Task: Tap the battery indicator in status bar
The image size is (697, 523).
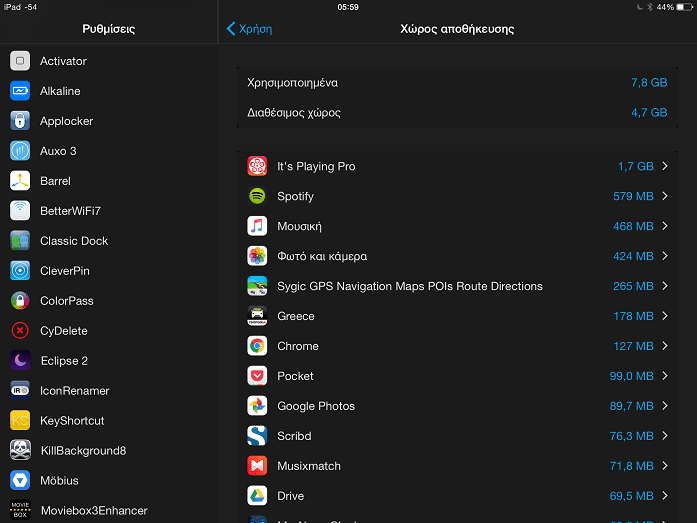Action: [x=684, y=7]
